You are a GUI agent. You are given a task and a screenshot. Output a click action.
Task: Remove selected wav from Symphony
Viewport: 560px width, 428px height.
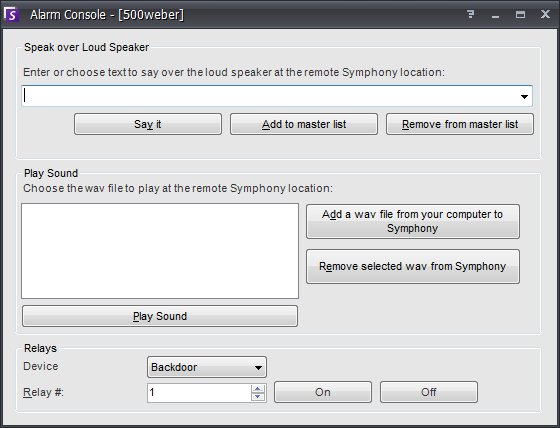pyautogui.click(x=413, y=266)
